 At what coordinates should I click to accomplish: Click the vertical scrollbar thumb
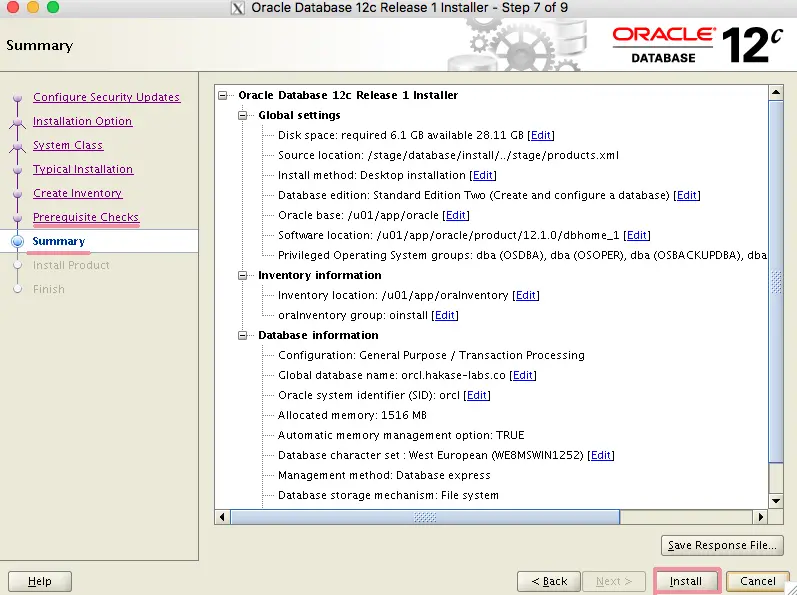click(776, 282)
